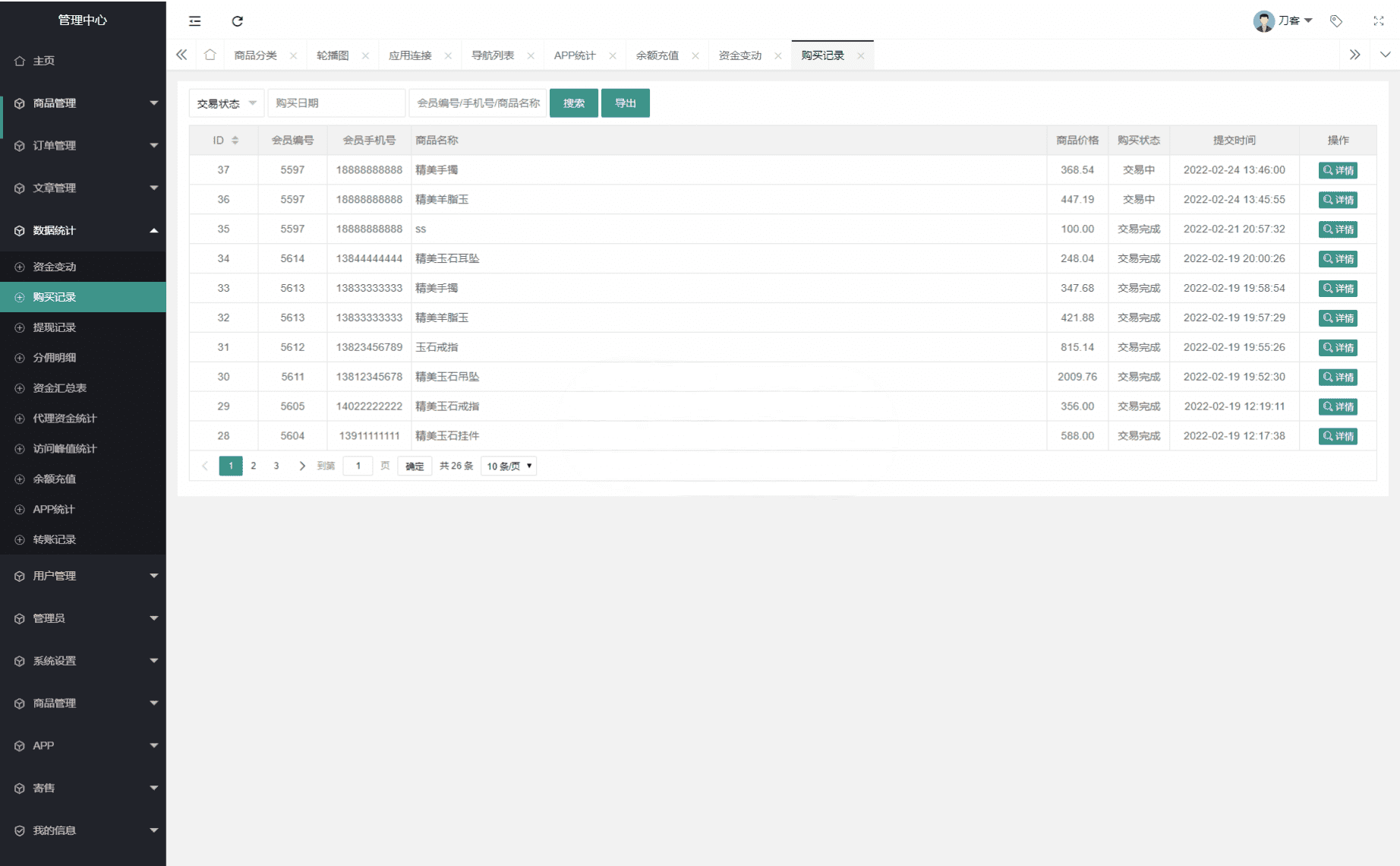The height and width of the screenshot is (866, 1400).
Task: Close the 轮播图 tab
Action: [365, 55]
